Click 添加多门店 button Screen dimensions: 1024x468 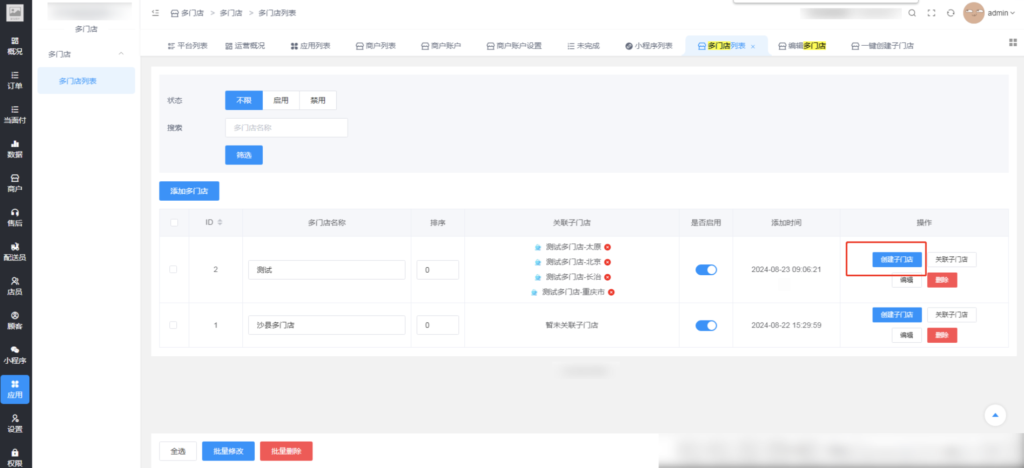click(x=189, y=191)
